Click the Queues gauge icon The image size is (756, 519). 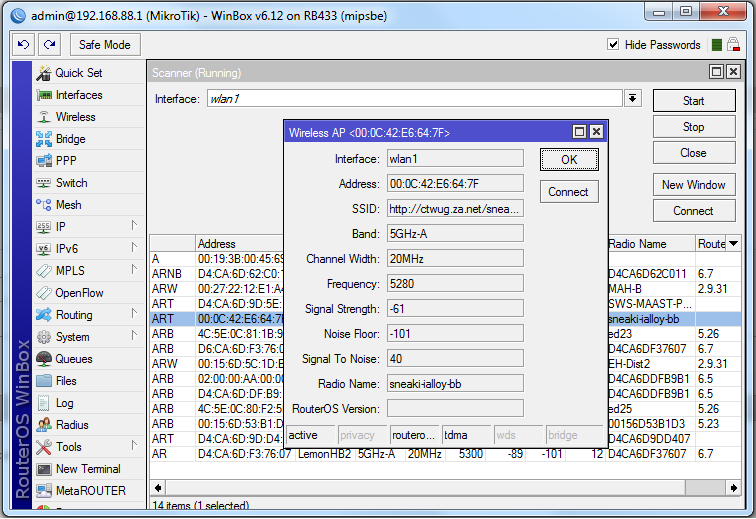coord(44,359)
